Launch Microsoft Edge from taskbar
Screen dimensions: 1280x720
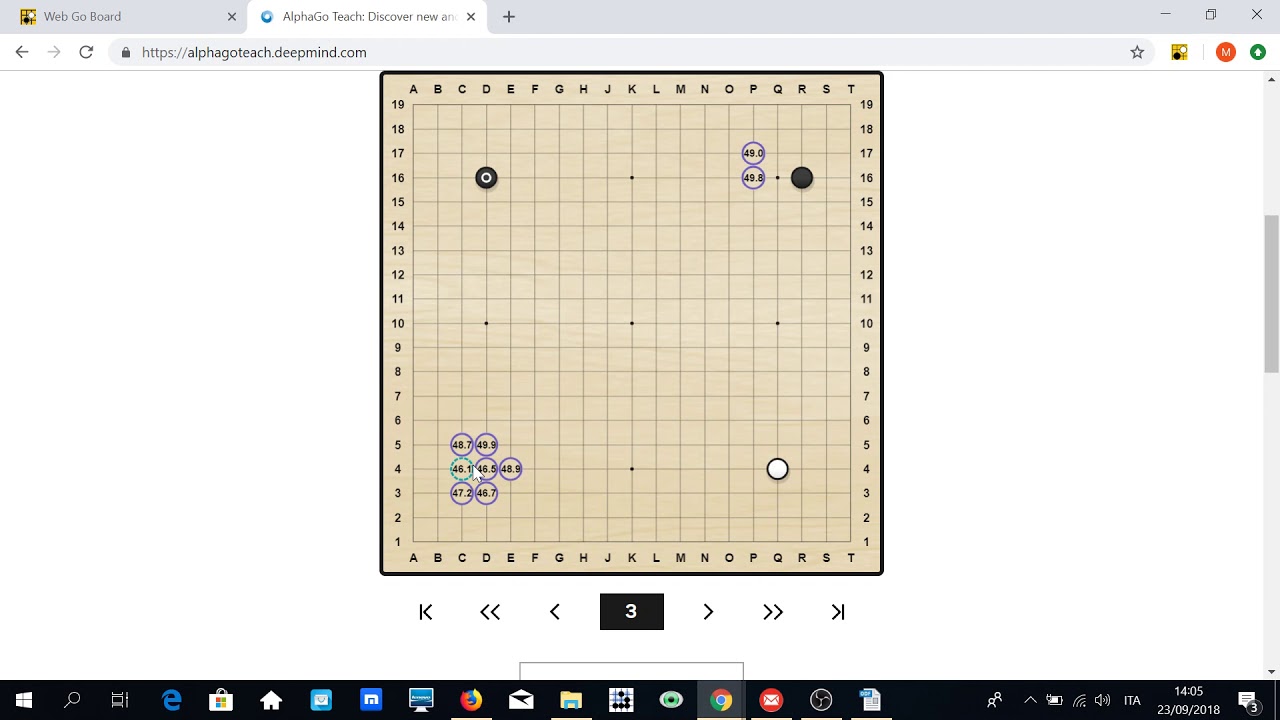[172, 700]
